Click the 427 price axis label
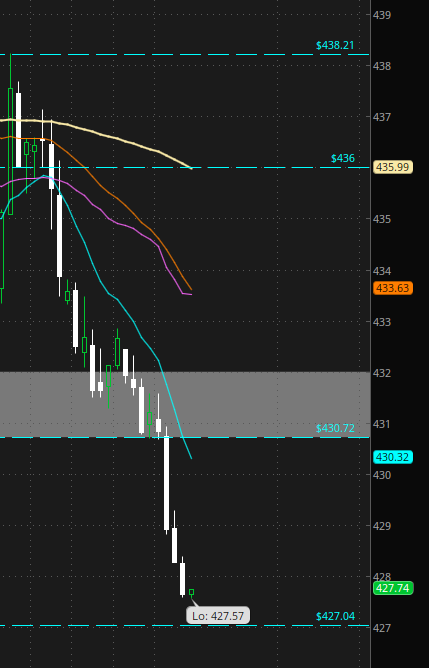The image size is (429, 668). [x=382, y=628]
